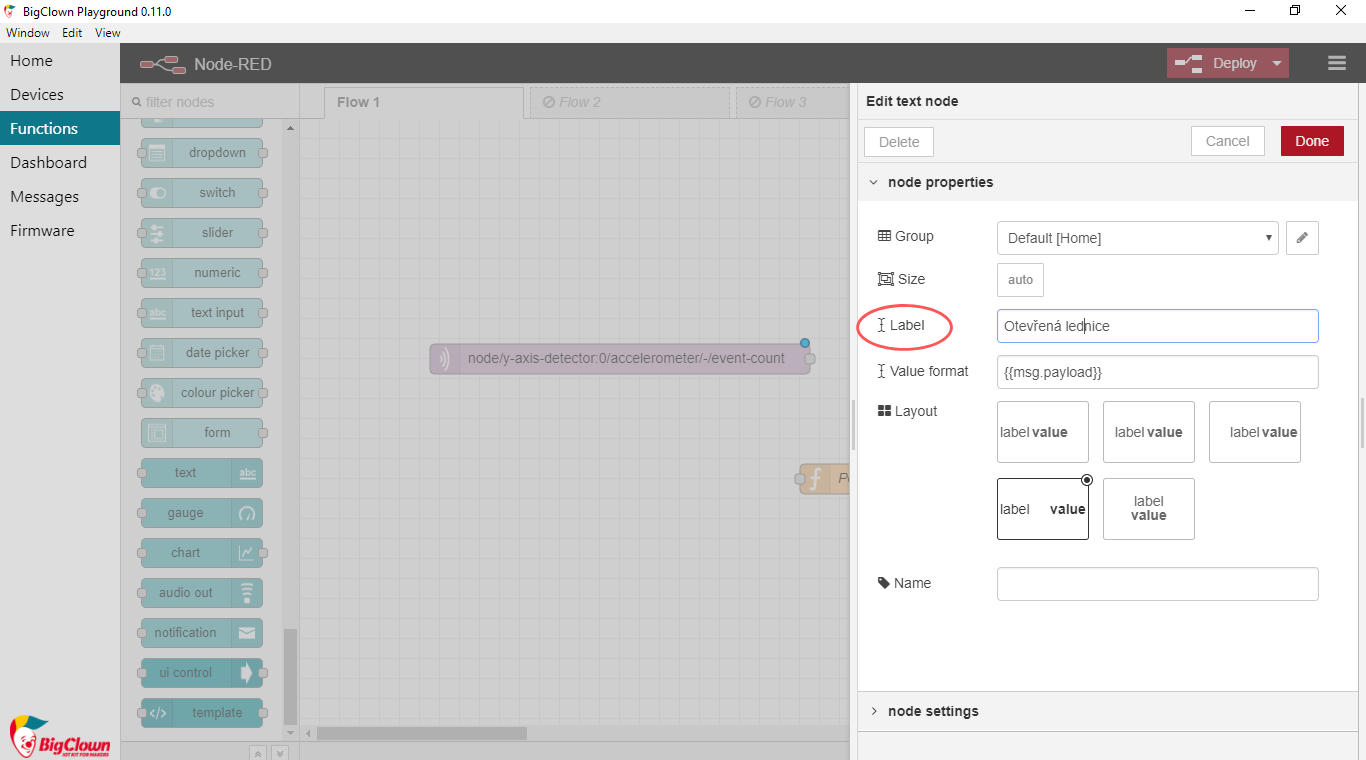The image size is (1366, 760).
Task: Delete the text node
Action: click(899, 142)
